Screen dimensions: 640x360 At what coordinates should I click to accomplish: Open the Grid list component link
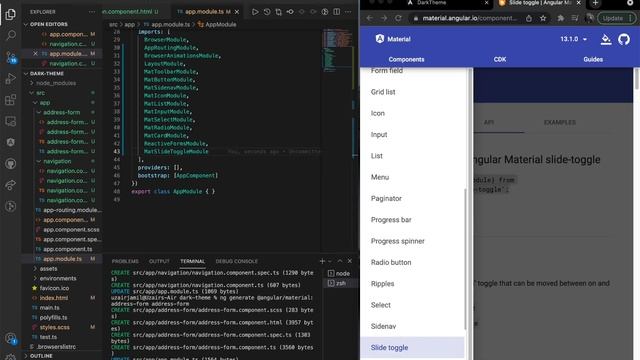383,92
